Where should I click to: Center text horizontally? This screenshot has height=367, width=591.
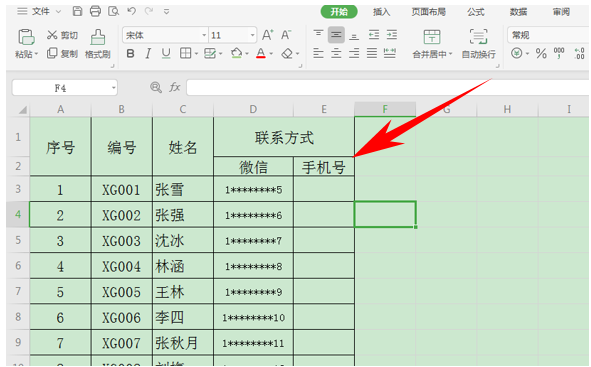336,53
